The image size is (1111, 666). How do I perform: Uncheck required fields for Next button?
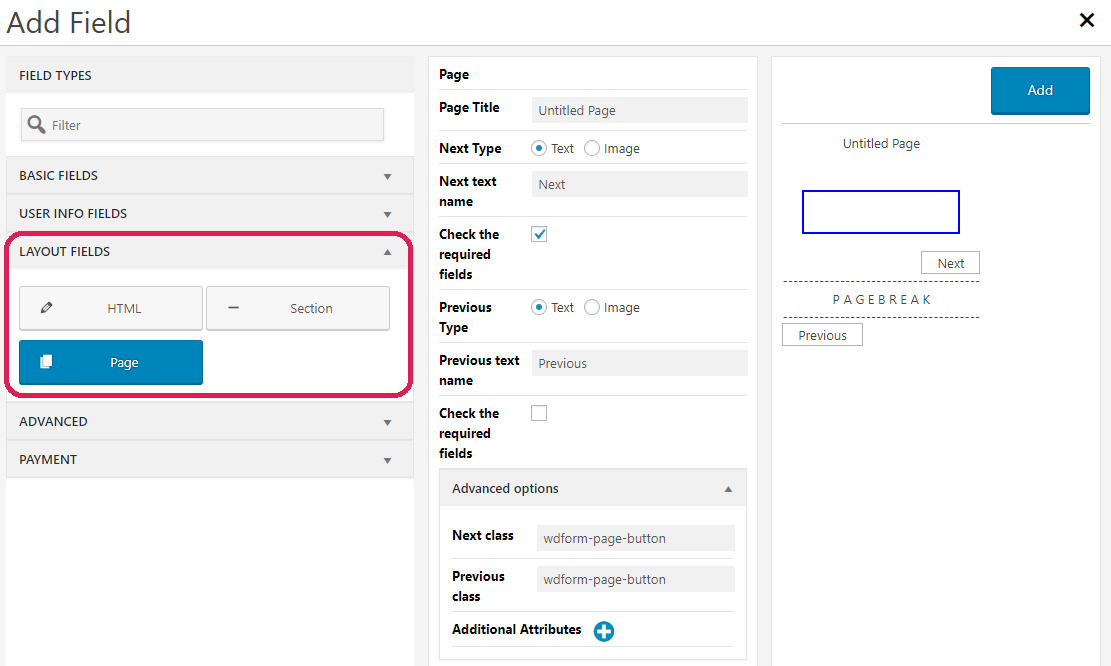[x=538, y=233]
